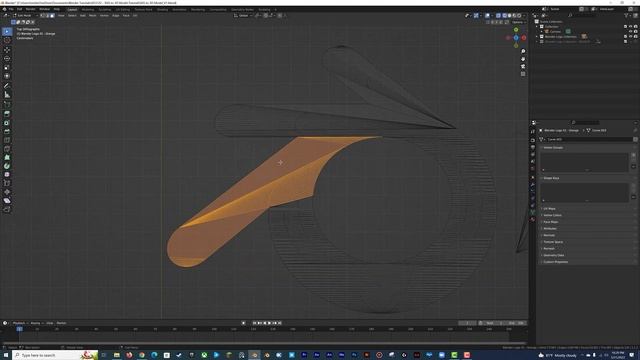
Task: Select the Measure tool
Action: coord(7,95)
